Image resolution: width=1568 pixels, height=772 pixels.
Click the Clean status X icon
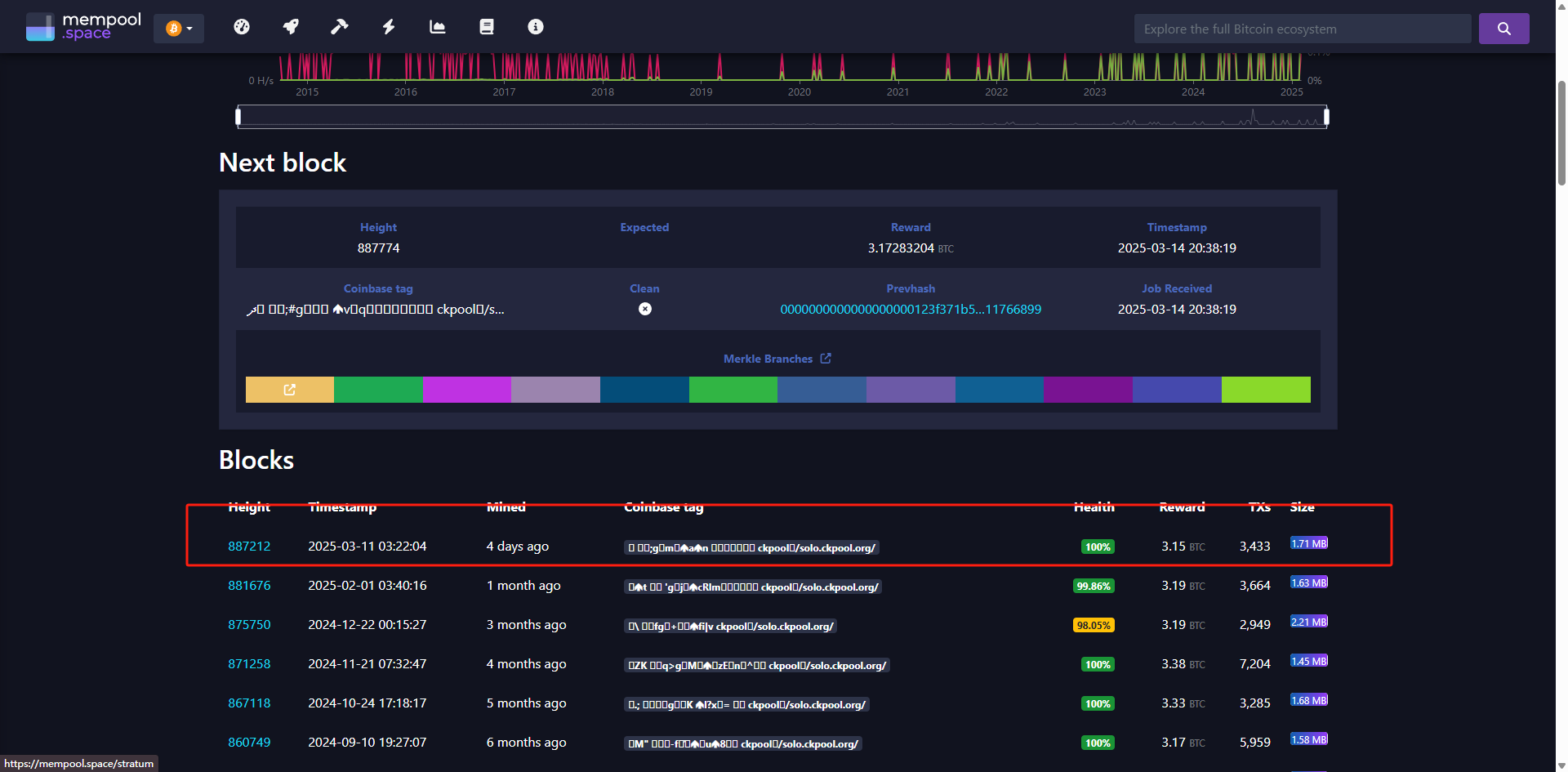point(644,309)
